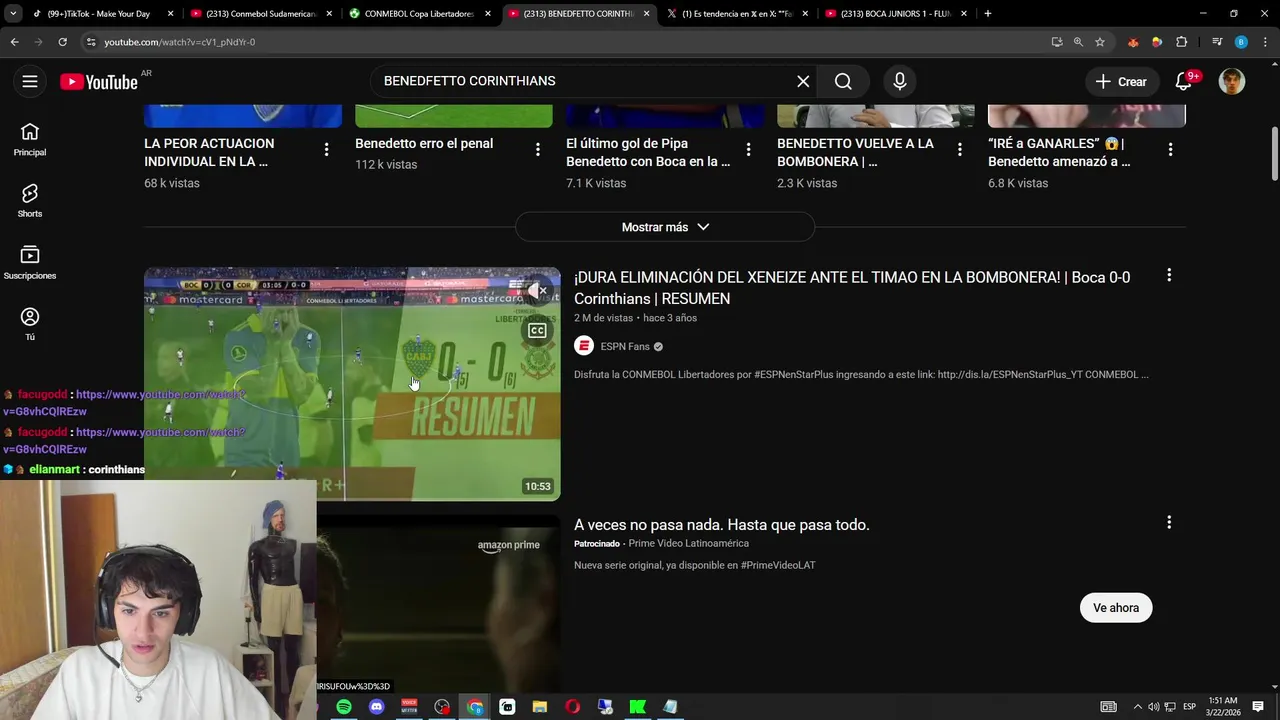Open Suscripciones in the sidebar
Viewport: 1280px width, 720px height.
(x=30, y=263)
